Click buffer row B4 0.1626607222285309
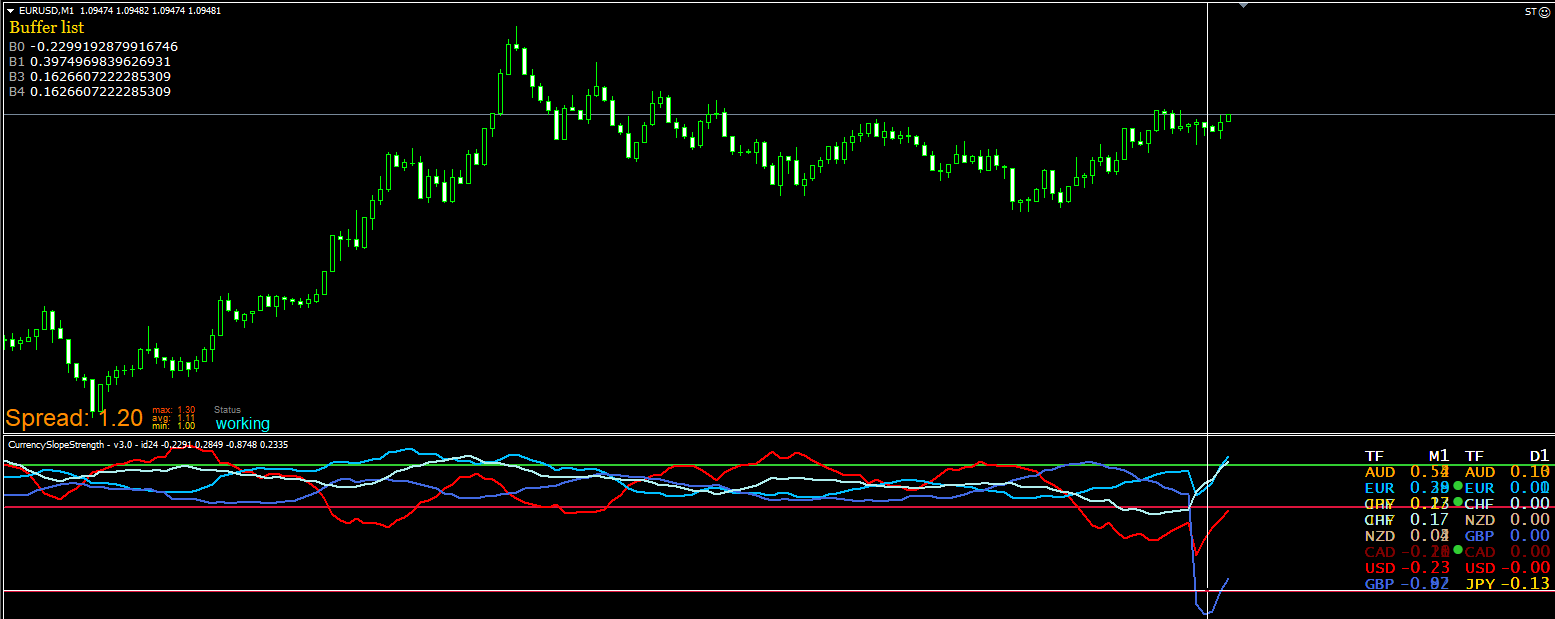This screenshot has width=1555, height=619. (x=90, y=92)
